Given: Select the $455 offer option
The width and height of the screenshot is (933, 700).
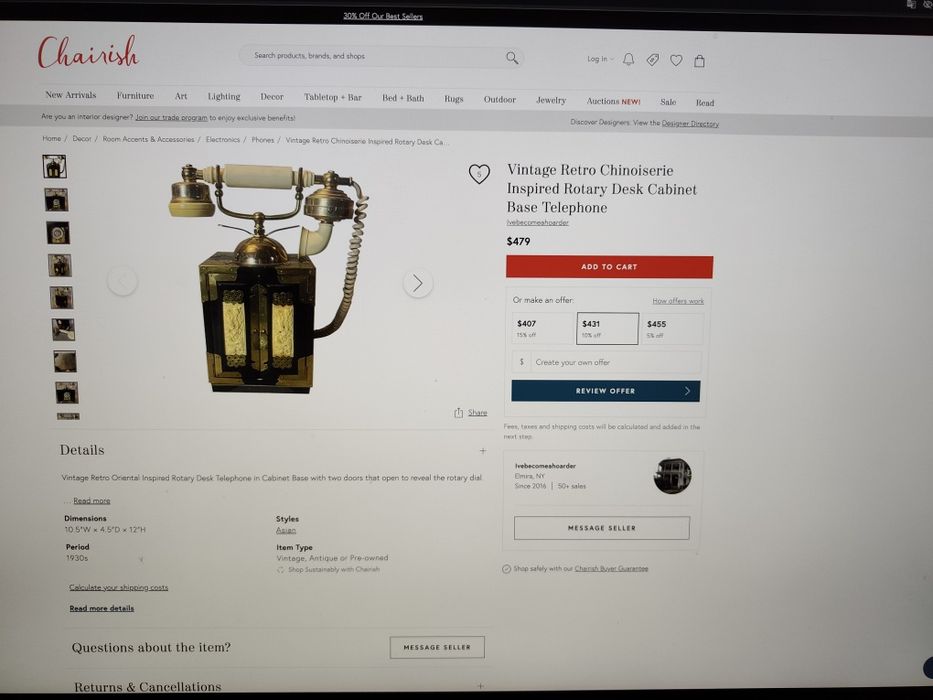Looking at the screenshot, I should click(672, 329).
